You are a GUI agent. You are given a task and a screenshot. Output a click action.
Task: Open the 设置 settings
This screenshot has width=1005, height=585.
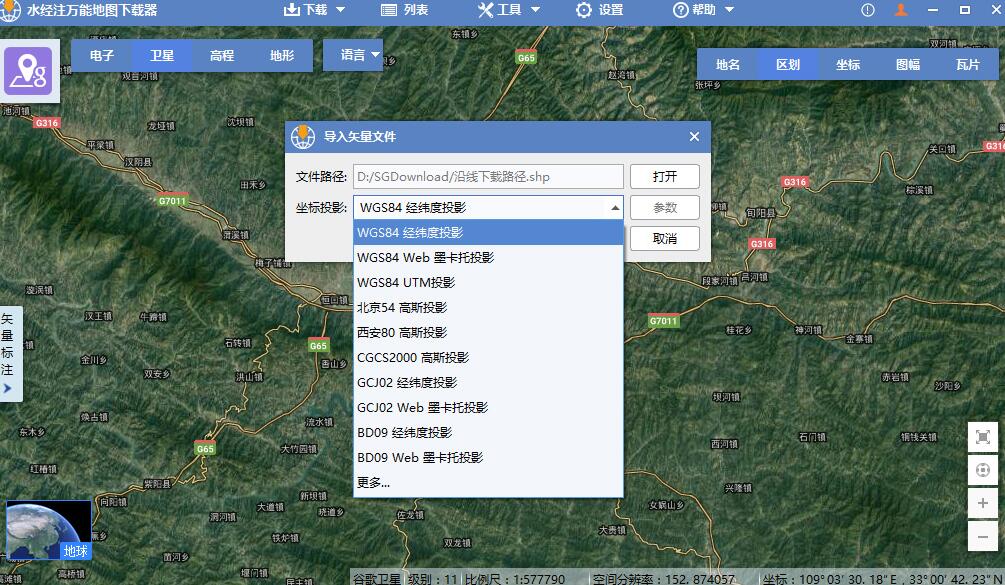click(x=600, y=12)
